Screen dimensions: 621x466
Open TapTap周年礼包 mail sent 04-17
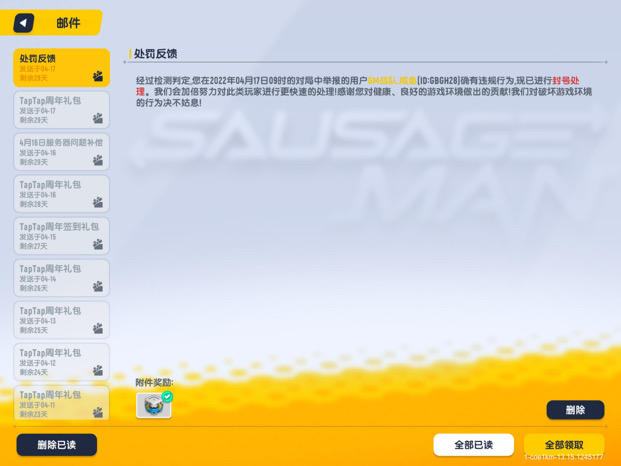[x=61, y=110]
